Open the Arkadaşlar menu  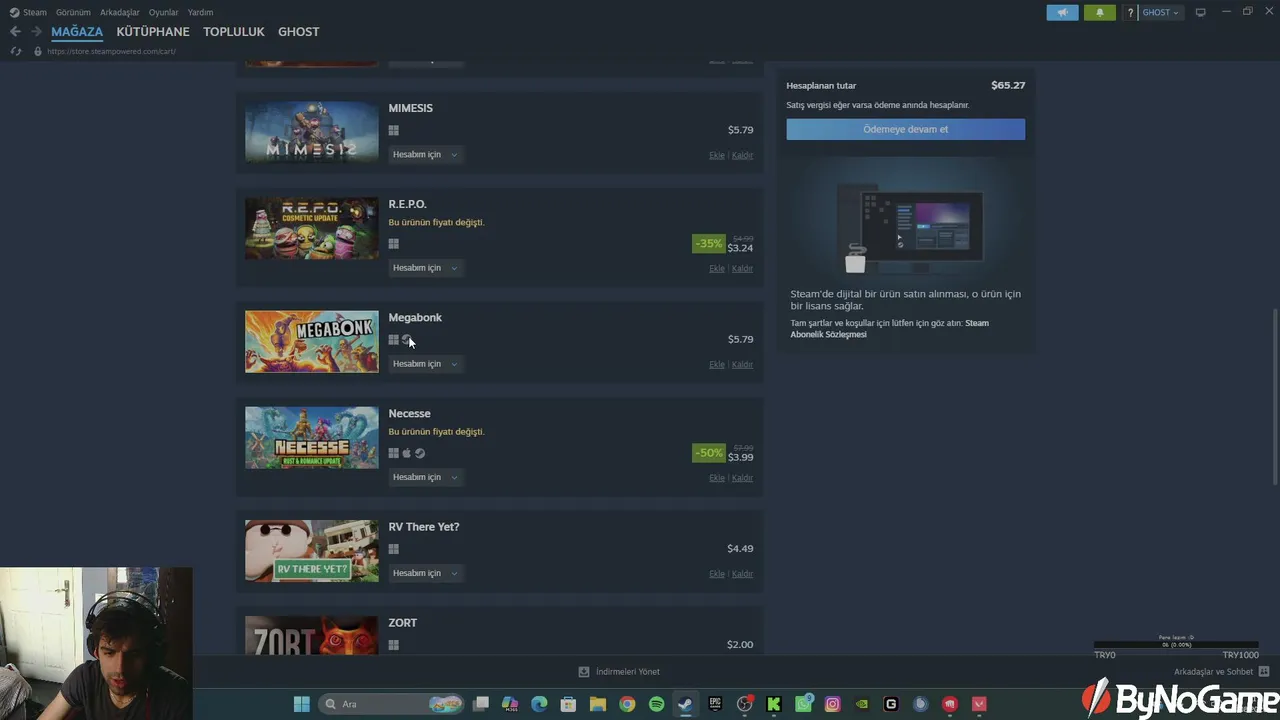120,12
